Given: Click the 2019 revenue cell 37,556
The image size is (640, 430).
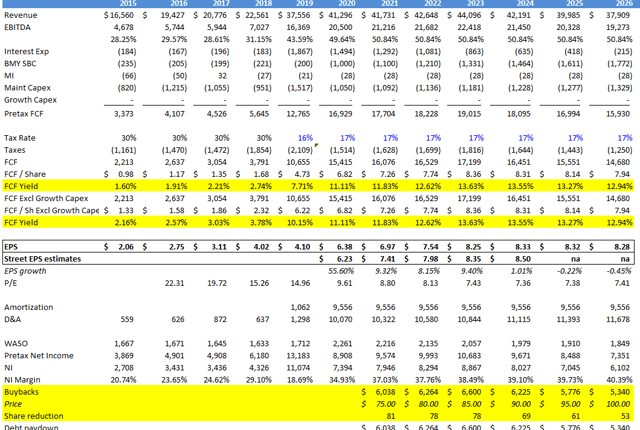Looking at the screenshot, I should [298, 15].
